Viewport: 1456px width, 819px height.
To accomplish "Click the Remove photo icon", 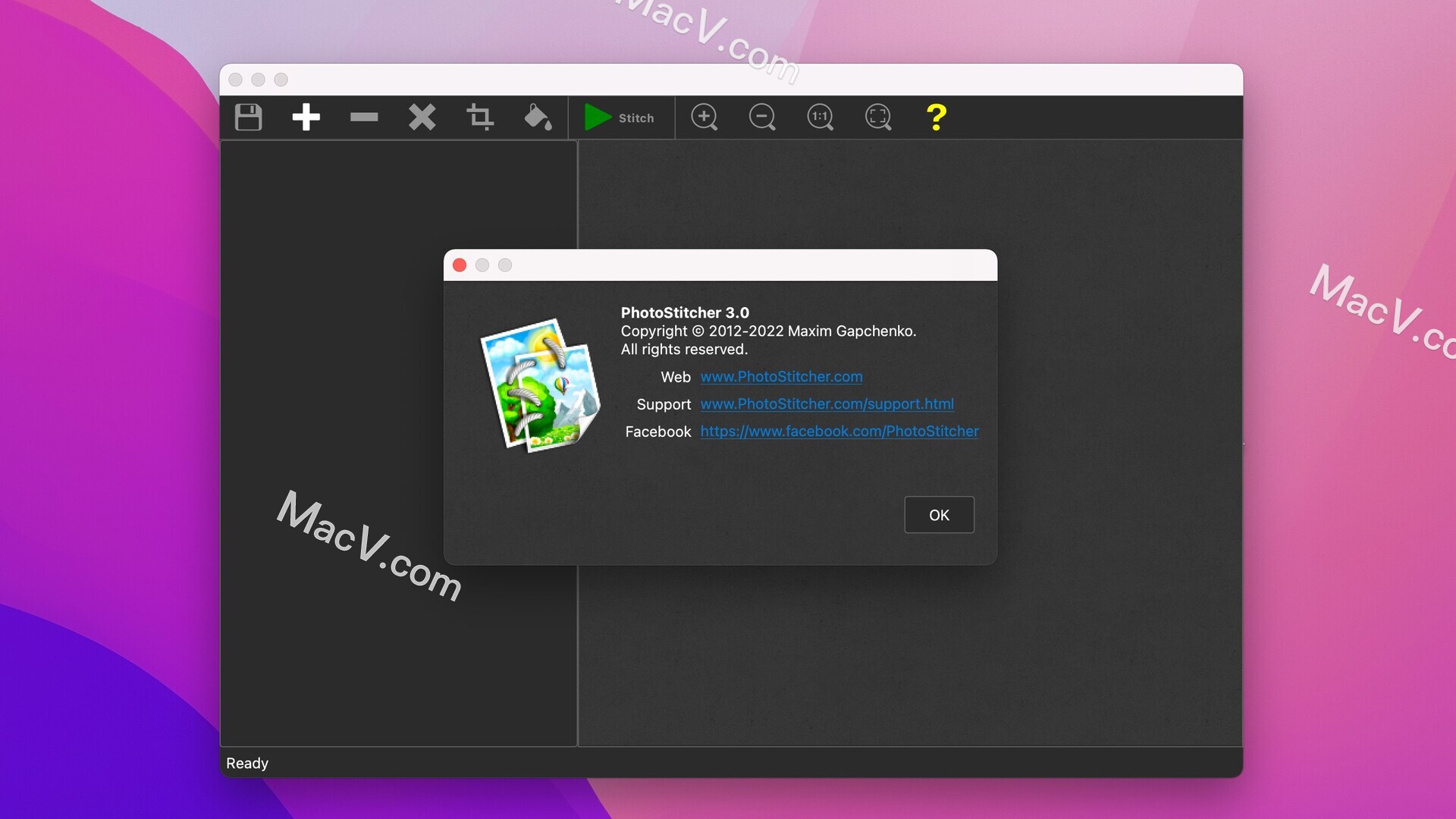I will point(364,117).
